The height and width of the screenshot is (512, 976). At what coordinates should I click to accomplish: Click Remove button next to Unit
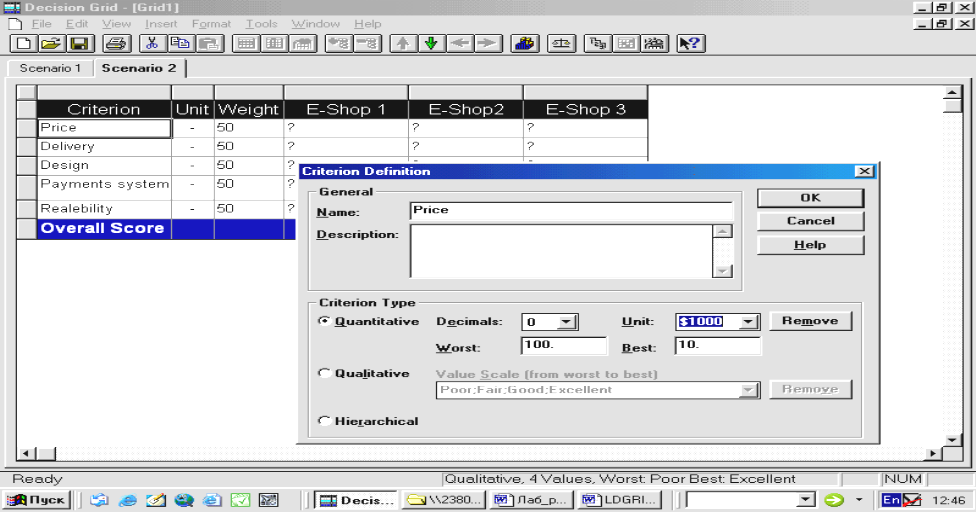810,321
